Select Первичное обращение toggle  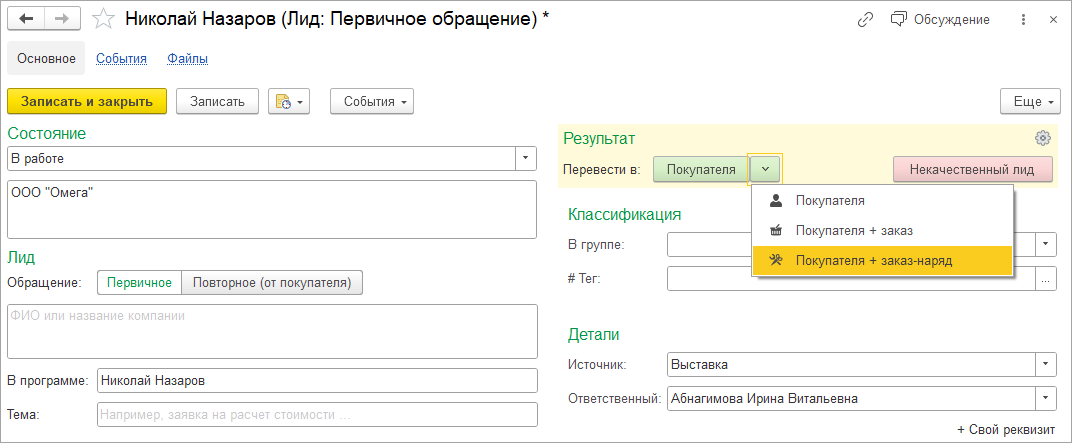pos(140,283)
